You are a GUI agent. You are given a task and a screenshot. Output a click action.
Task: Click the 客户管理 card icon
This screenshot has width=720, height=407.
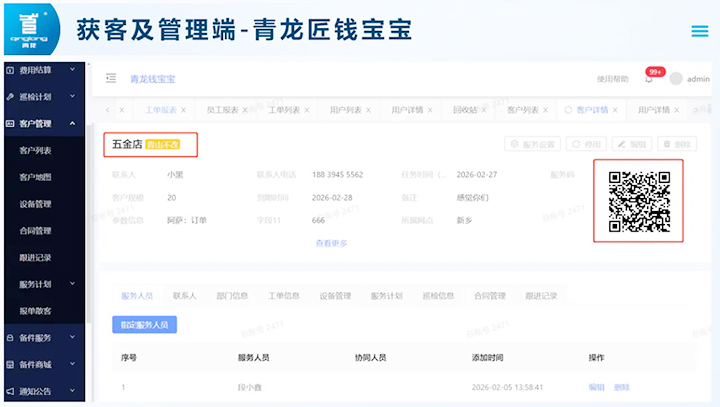click(x=10, y=124)
